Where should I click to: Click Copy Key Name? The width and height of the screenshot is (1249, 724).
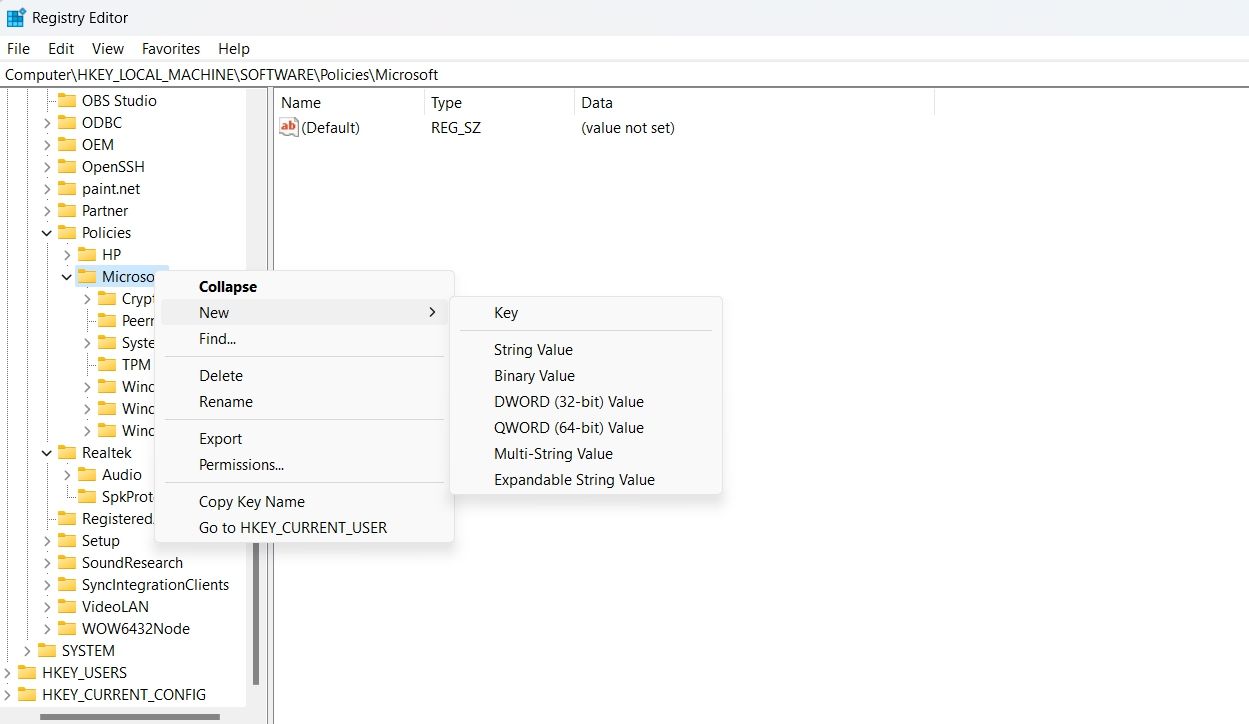pos(250,501)
